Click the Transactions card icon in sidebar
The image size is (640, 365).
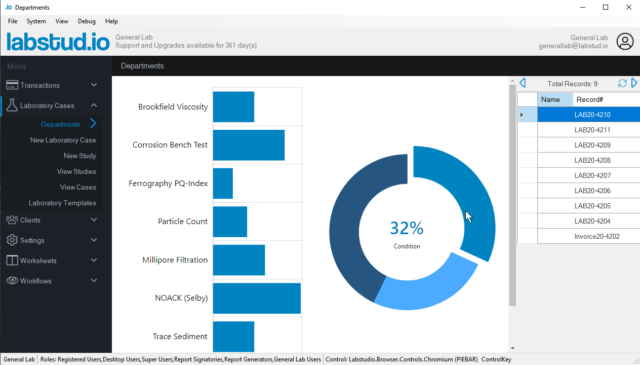tap(12, 85)
